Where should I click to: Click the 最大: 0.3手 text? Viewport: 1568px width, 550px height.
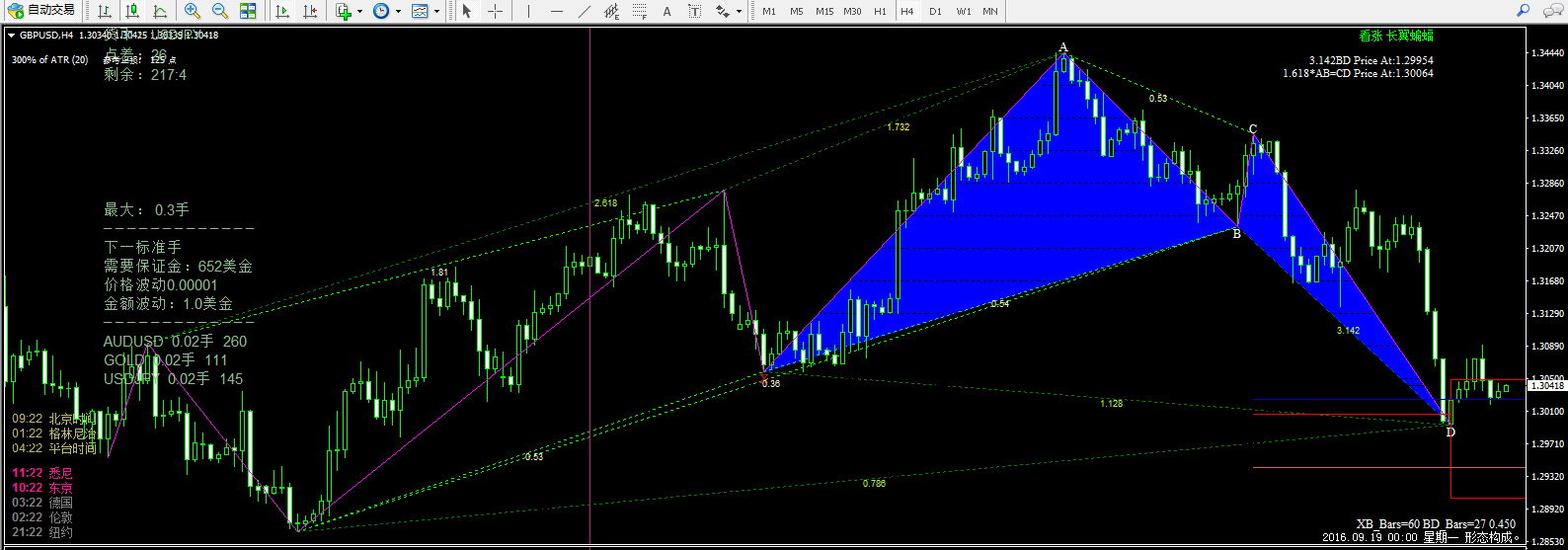146,209
